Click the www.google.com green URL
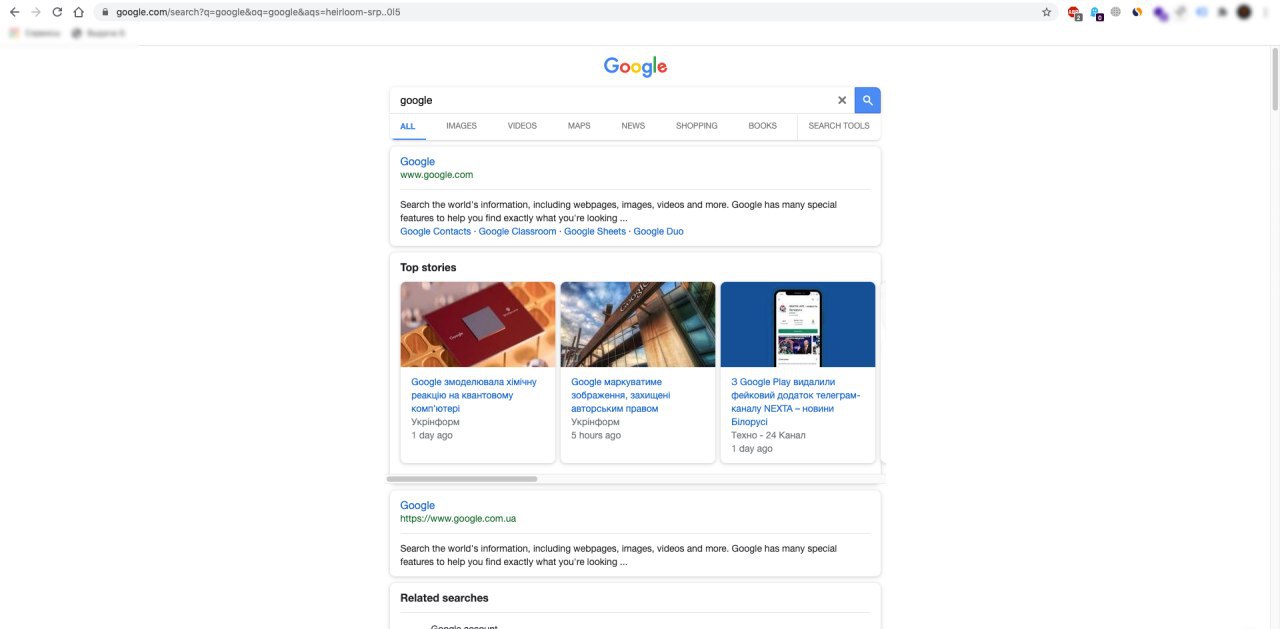The height and width of the screenshot is (629, 1280). point(436,175)
